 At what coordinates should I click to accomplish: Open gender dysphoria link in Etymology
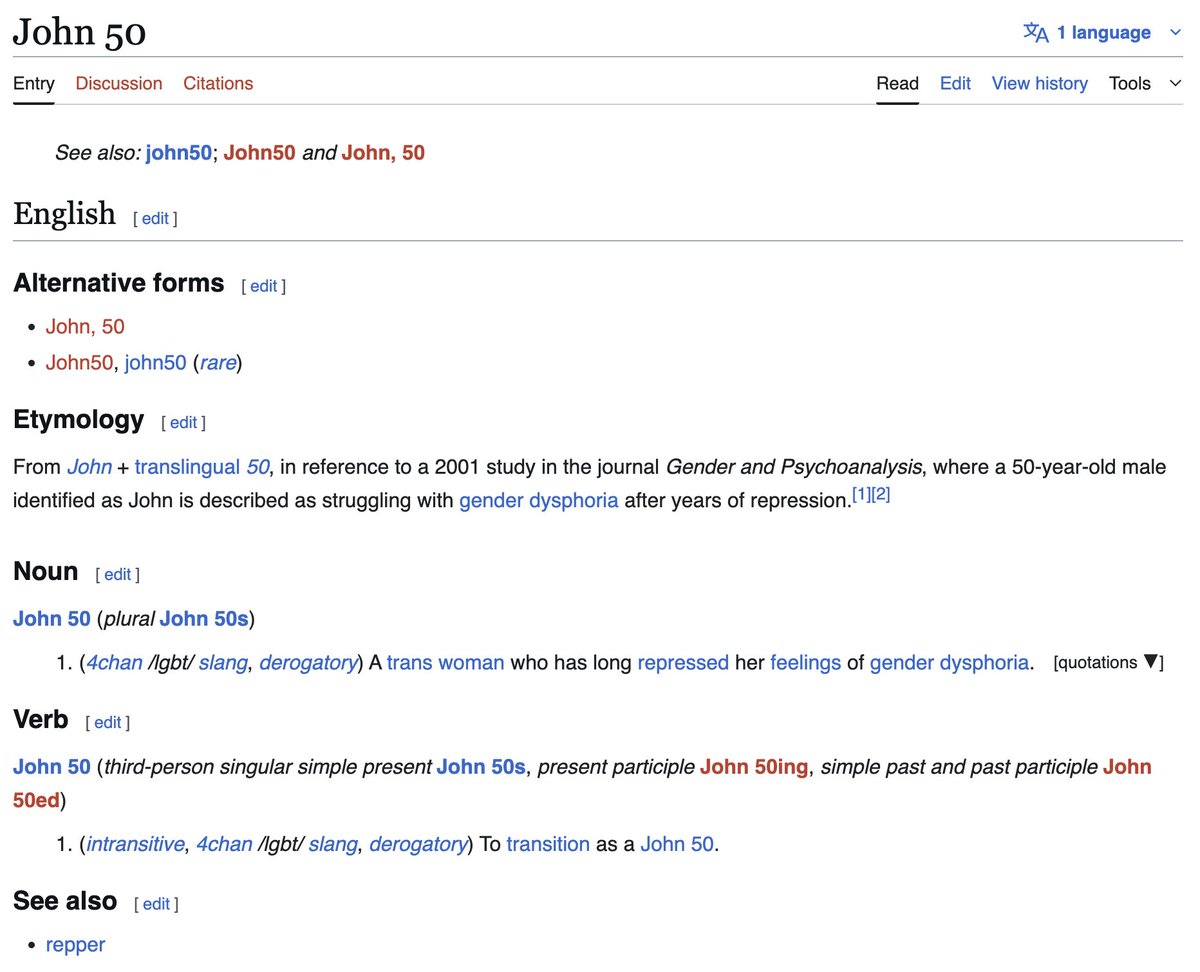pos(539,501)
